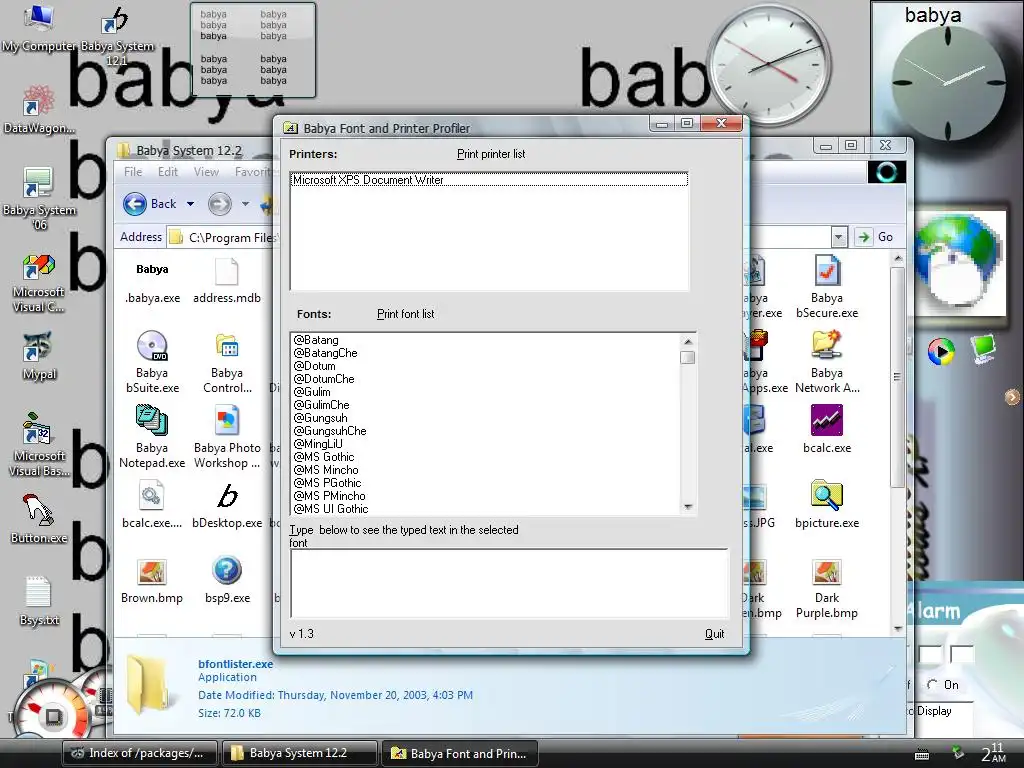Viewport: 1024px width, 768px height.
Task: Click the Go button beside address bar
Action: 875,236
